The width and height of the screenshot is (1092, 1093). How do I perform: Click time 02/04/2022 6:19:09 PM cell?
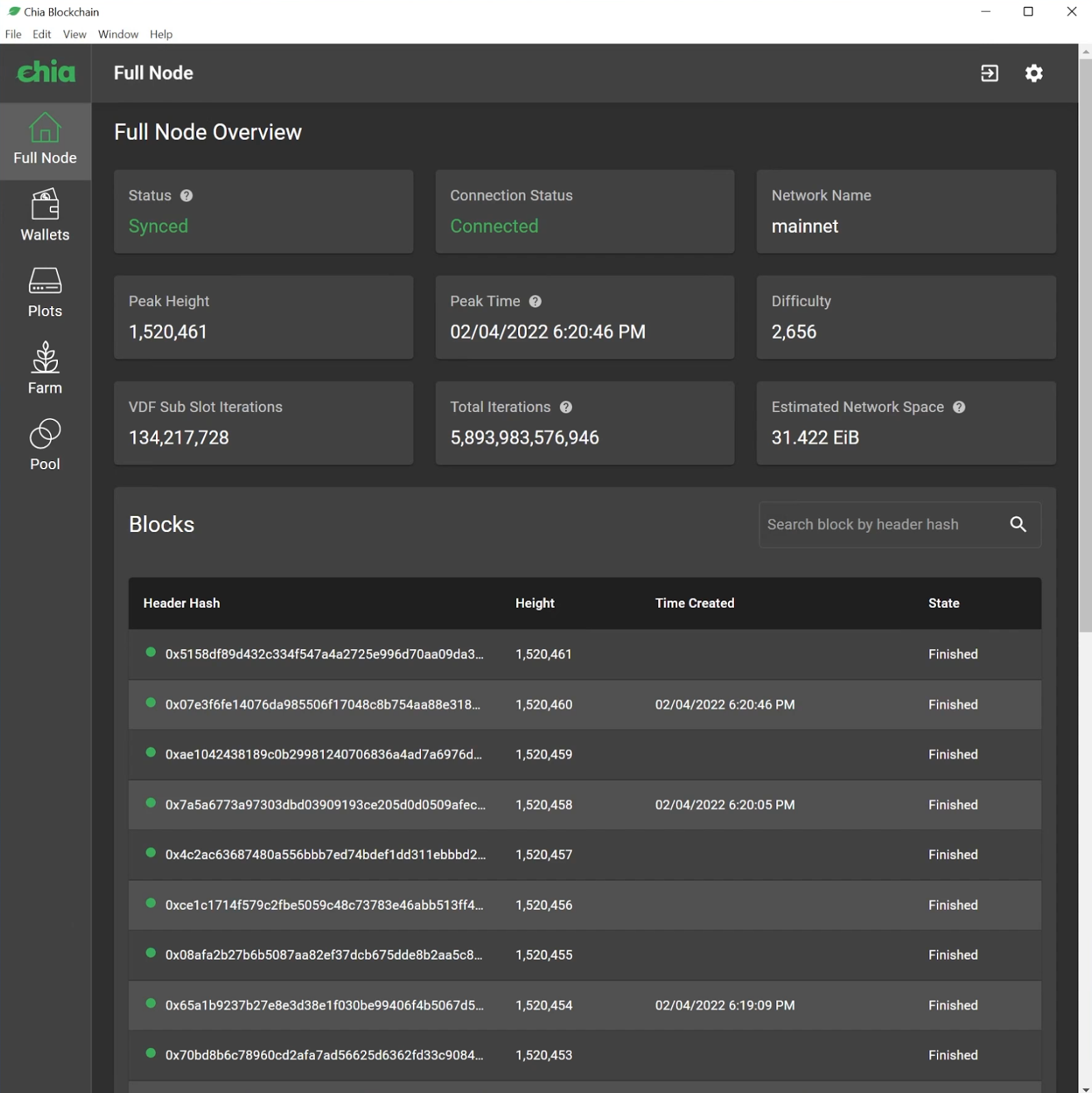[725, 1006]
